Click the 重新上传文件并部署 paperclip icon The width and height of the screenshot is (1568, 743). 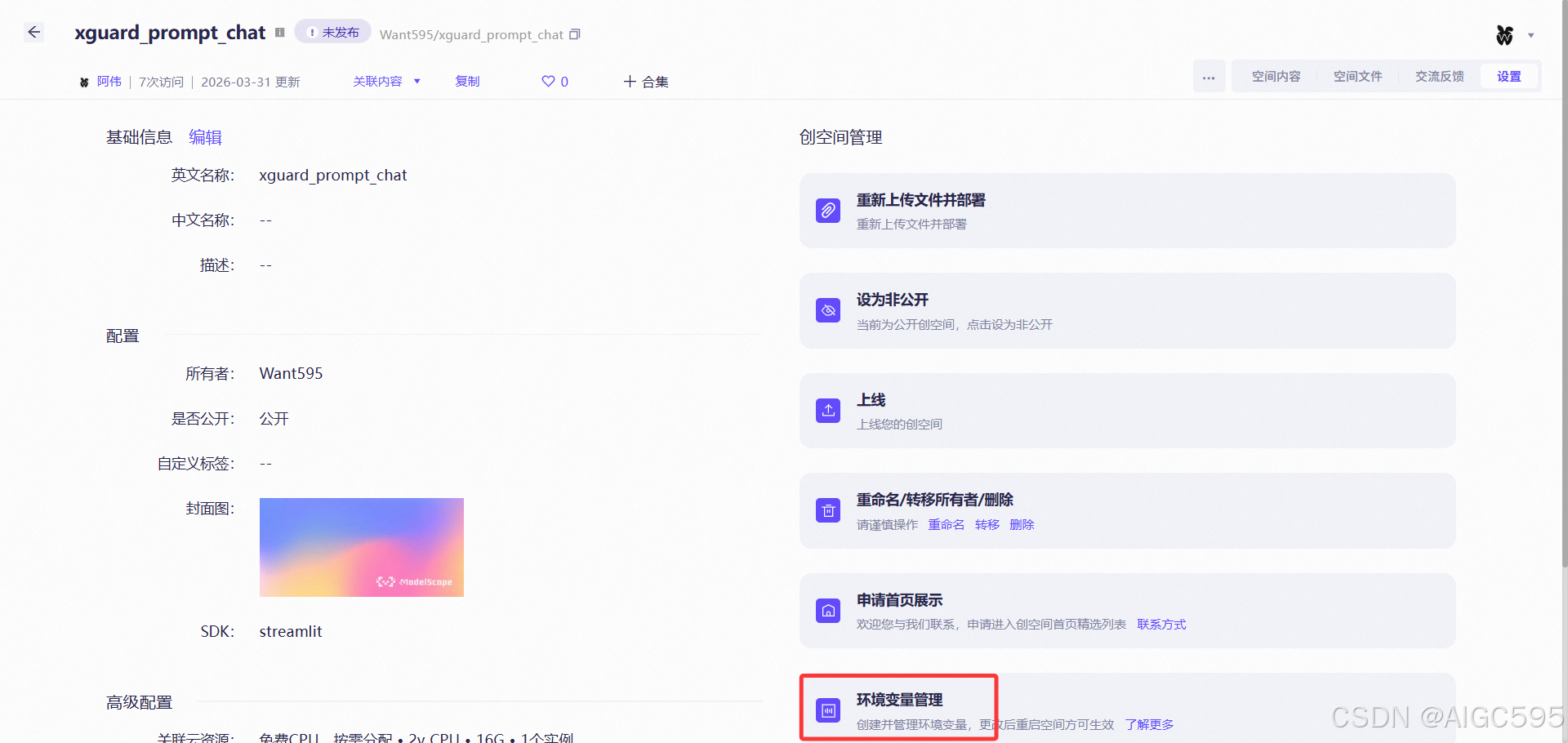pyautogui.click(x=827, y=210)
